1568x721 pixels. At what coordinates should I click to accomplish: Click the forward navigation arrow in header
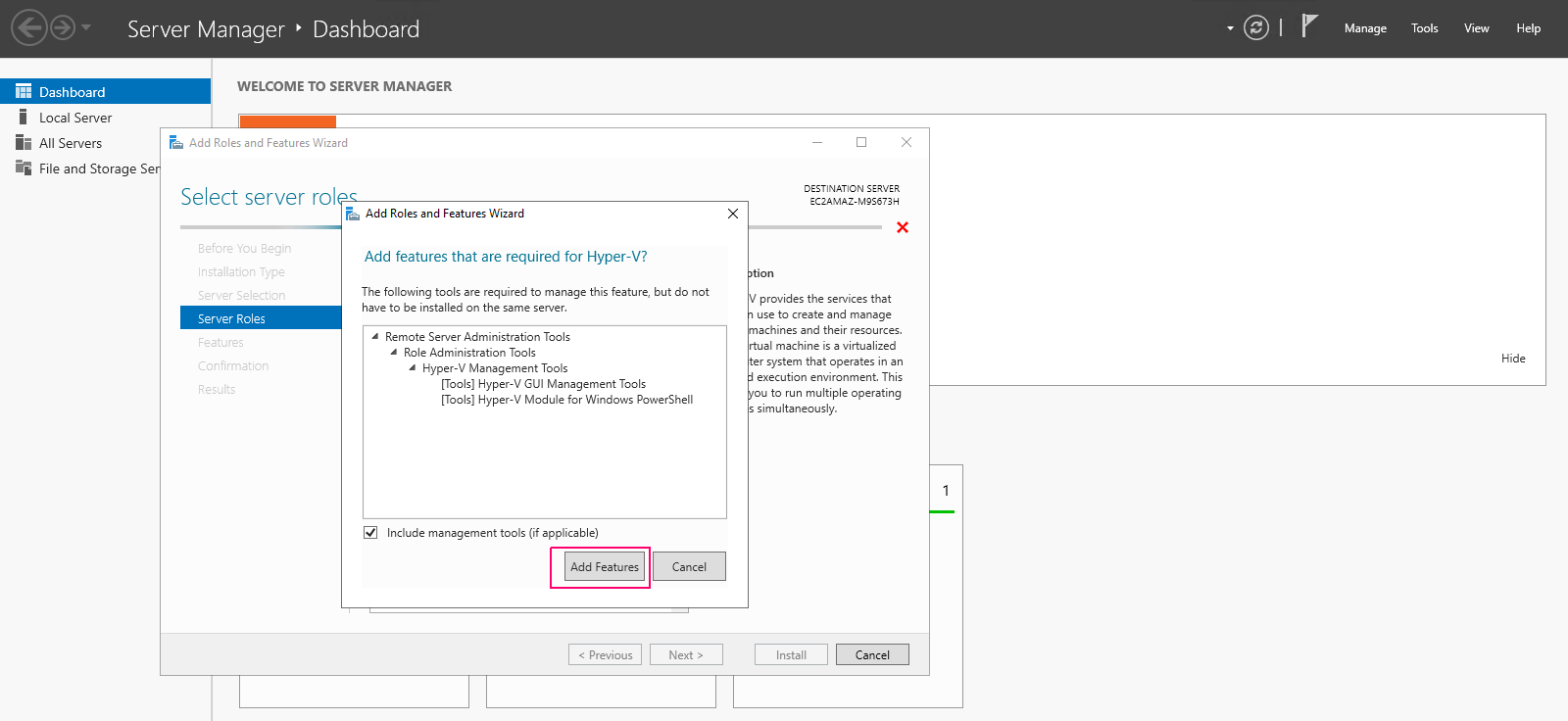[x=63, y=27]
